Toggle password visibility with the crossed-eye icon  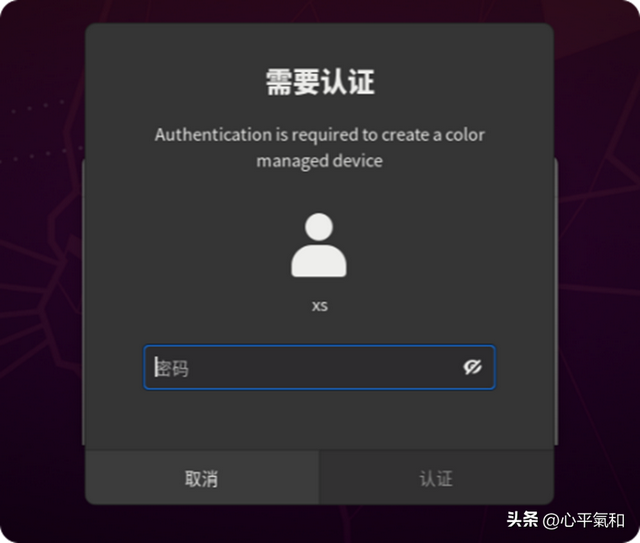coord(472,367)
